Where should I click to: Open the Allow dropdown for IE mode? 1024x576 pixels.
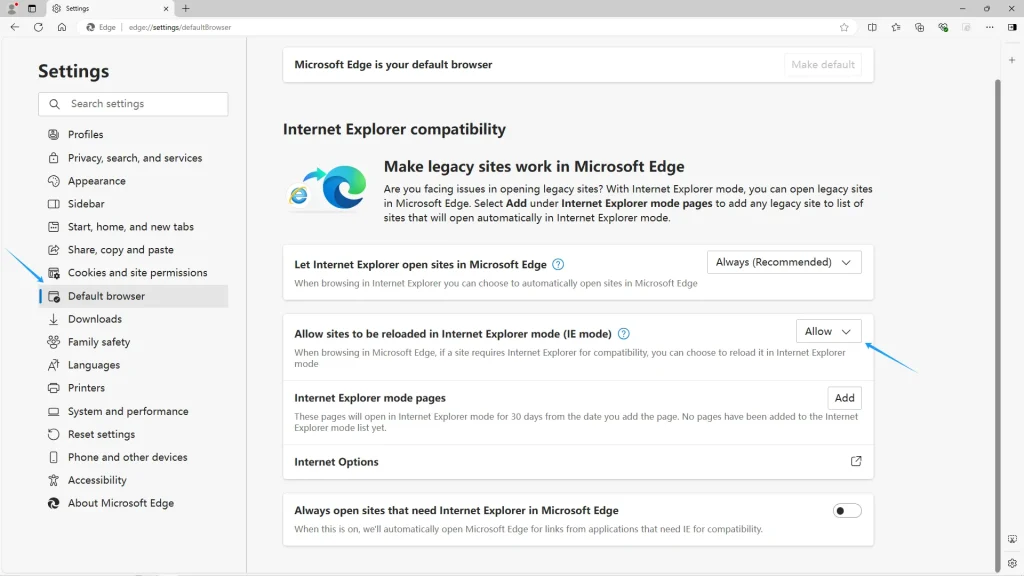(828, 332)
